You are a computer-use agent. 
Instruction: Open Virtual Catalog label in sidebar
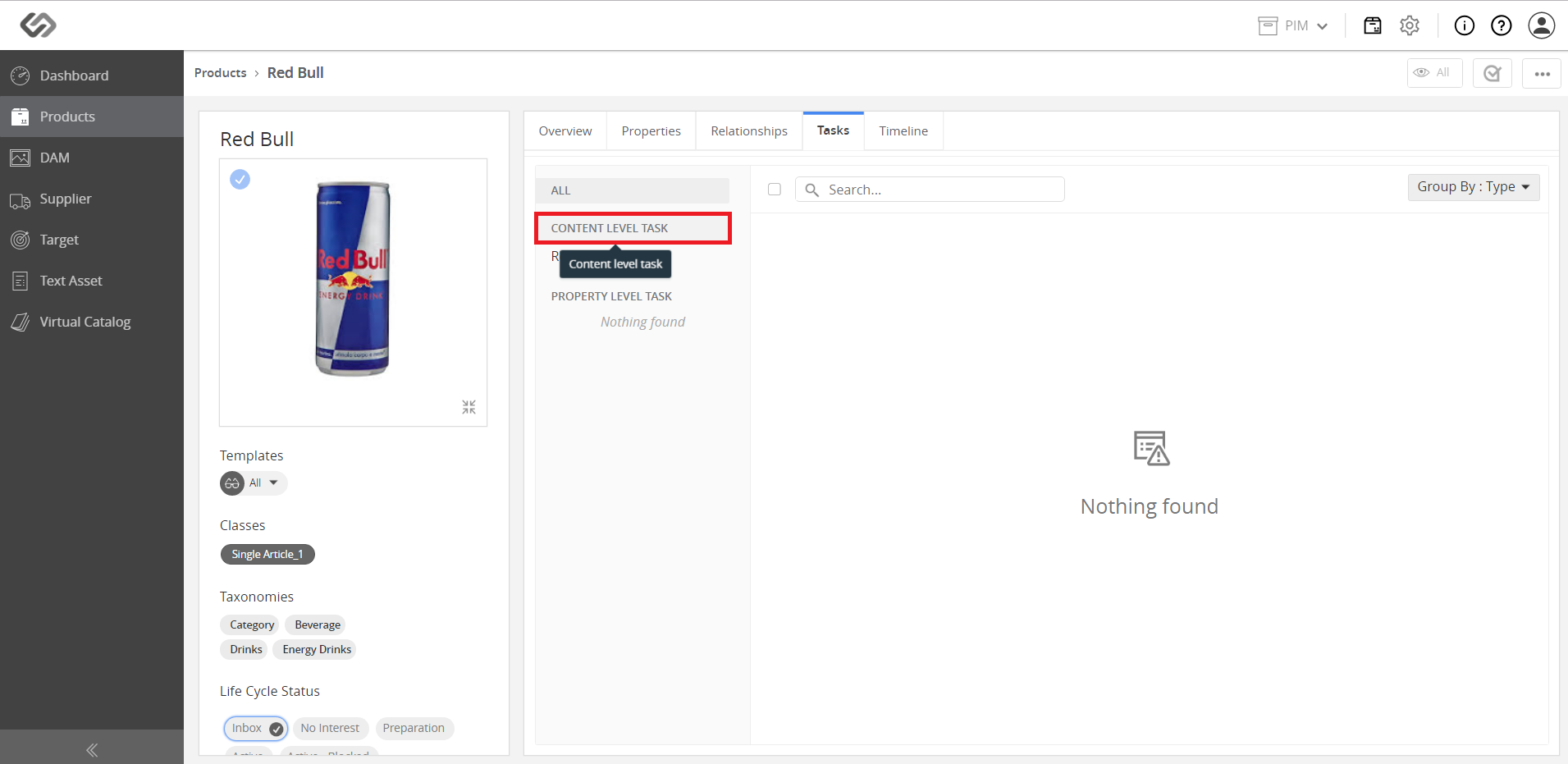[x=85, y=322]
